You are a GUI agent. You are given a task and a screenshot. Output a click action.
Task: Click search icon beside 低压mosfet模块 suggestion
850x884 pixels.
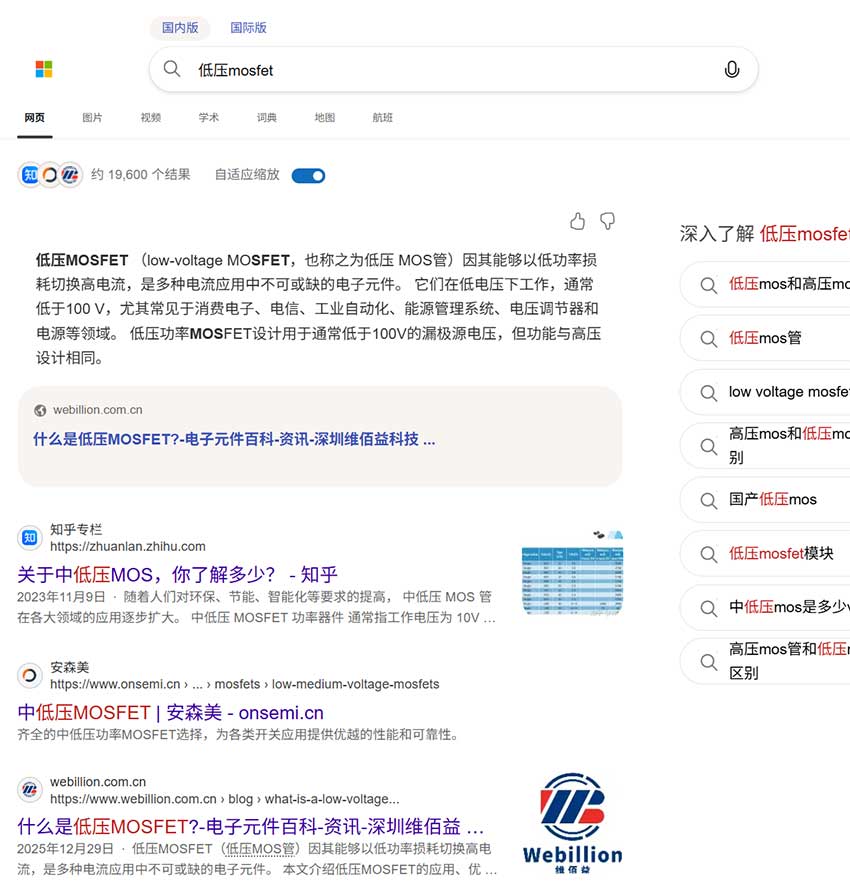pos(709,555)
